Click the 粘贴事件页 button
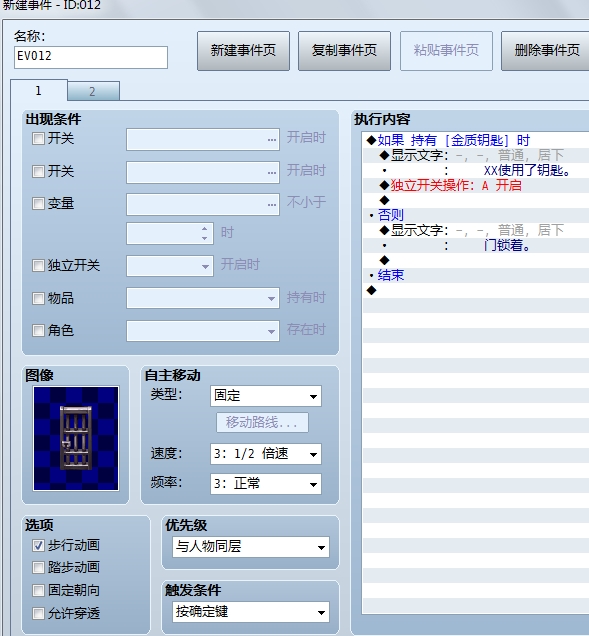This screenshot has width=589, height=636. click(446, 51)
